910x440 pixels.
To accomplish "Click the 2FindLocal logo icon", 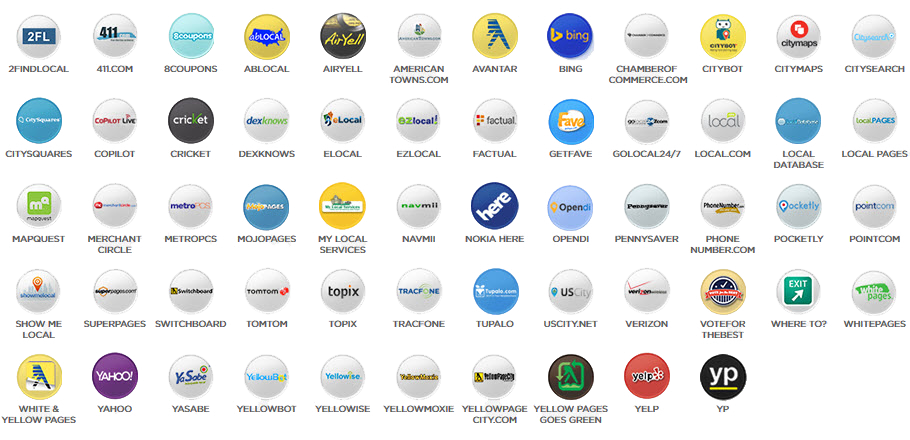I will click(39, 37).
